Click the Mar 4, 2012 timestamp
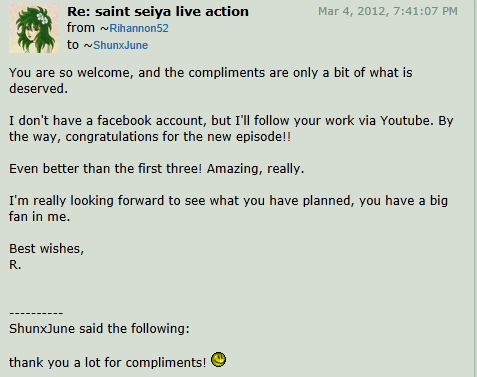Image resolution: width=477 pixels, height=377 pixels. tap(388, 11)
